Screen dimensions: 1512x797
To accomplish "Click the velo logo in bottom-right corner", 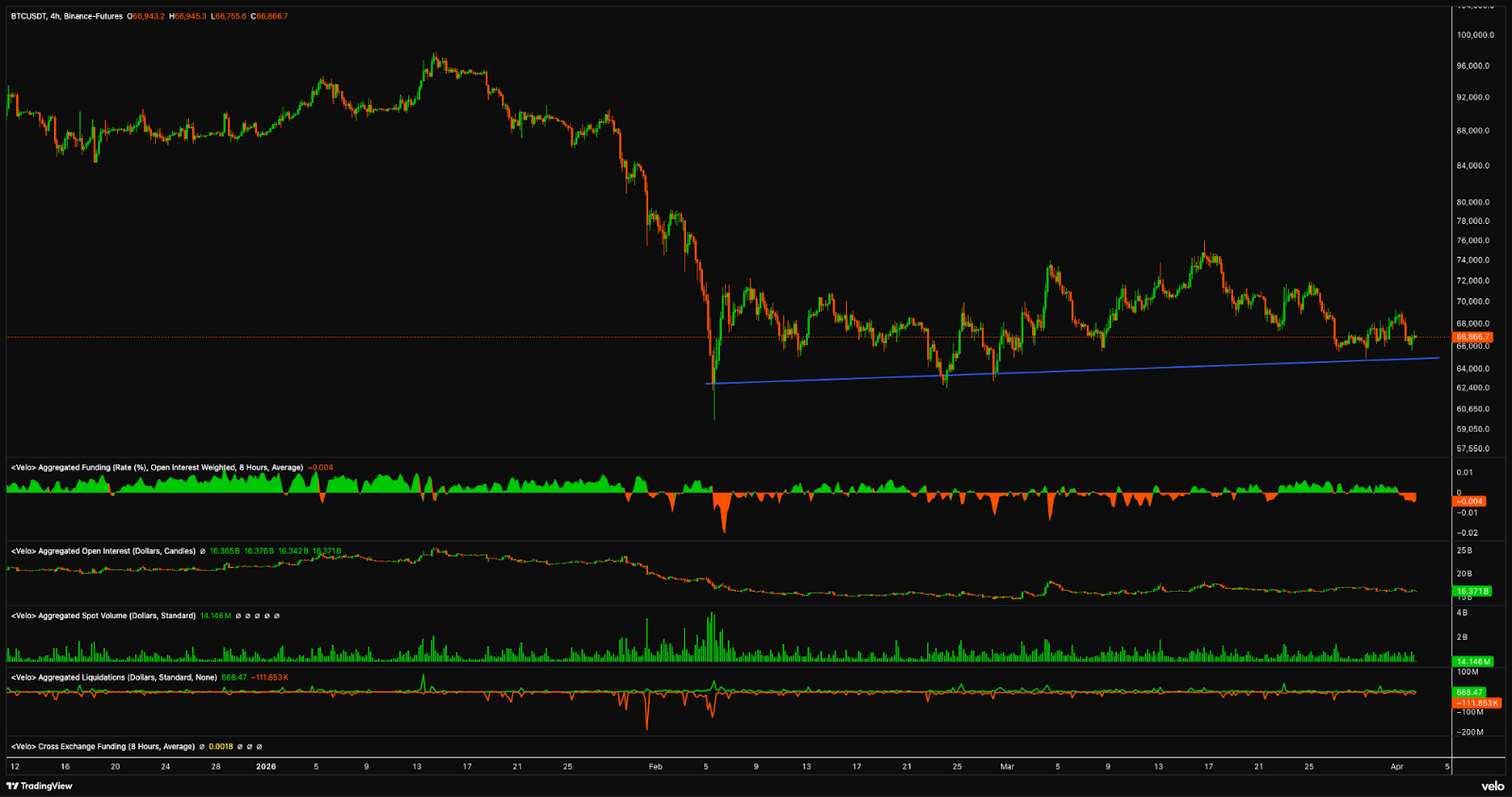I will 1492,786.
